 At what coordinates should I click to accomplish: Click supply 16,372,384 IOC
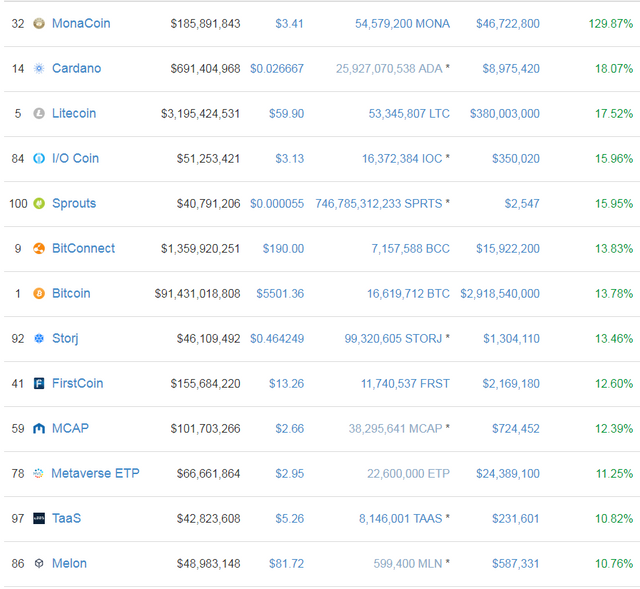pyautogui.click(x=402, y=158)
